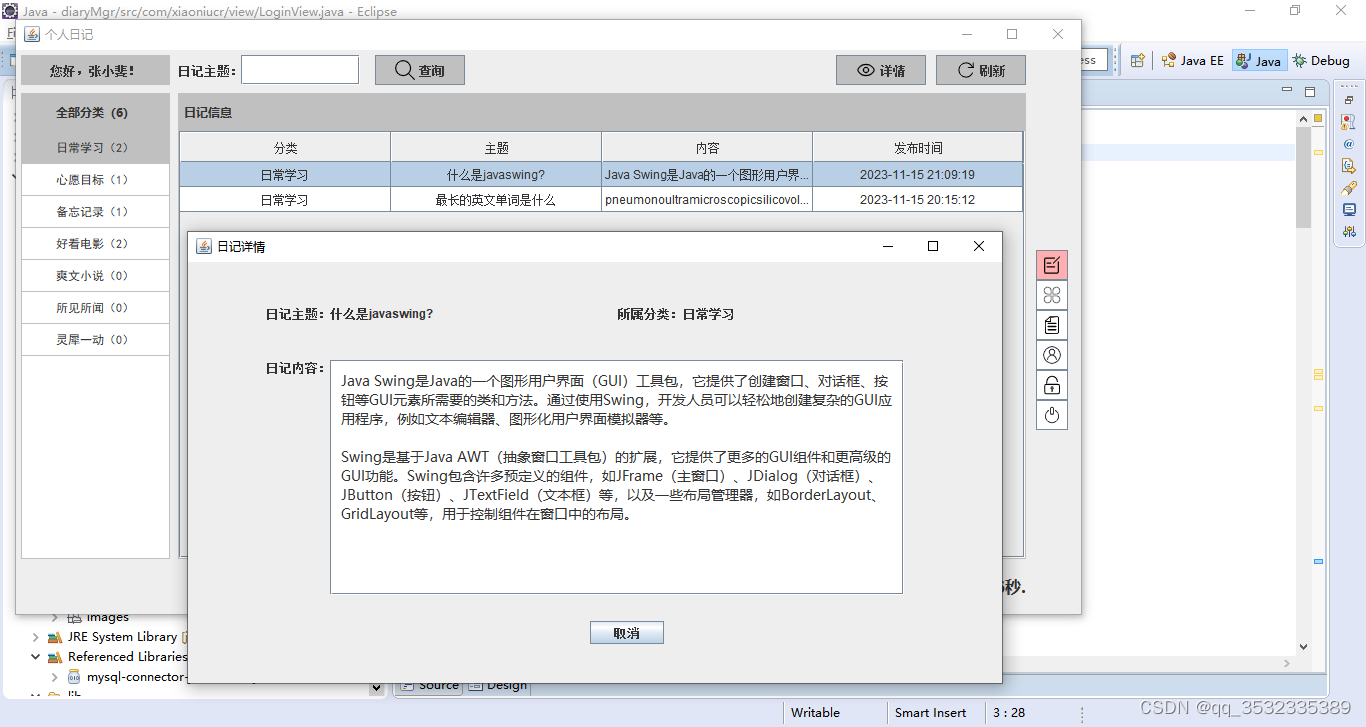Click the pink diary edit icon
Viewport: 1366px width, 727px height.
coord(1051,265)
